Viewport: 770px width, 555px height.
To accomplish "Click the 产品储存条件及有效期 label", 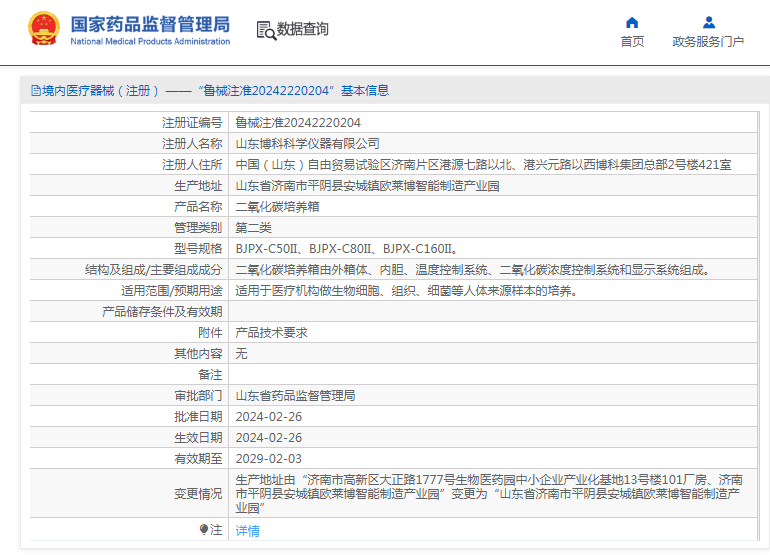I will click(x=162, y=312).
